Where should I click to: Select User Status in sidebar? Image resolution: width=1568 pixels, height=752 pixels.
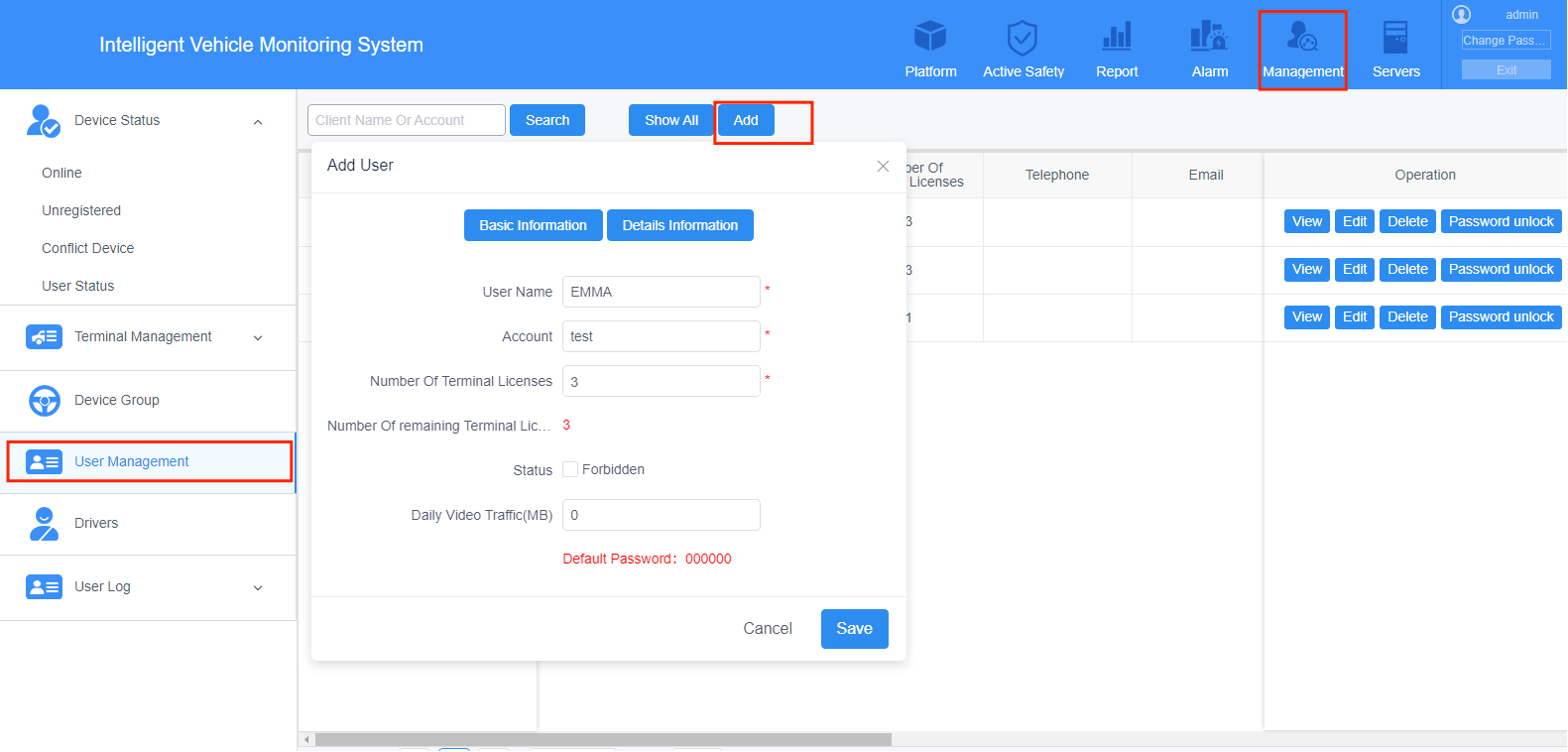click(77, 286)
